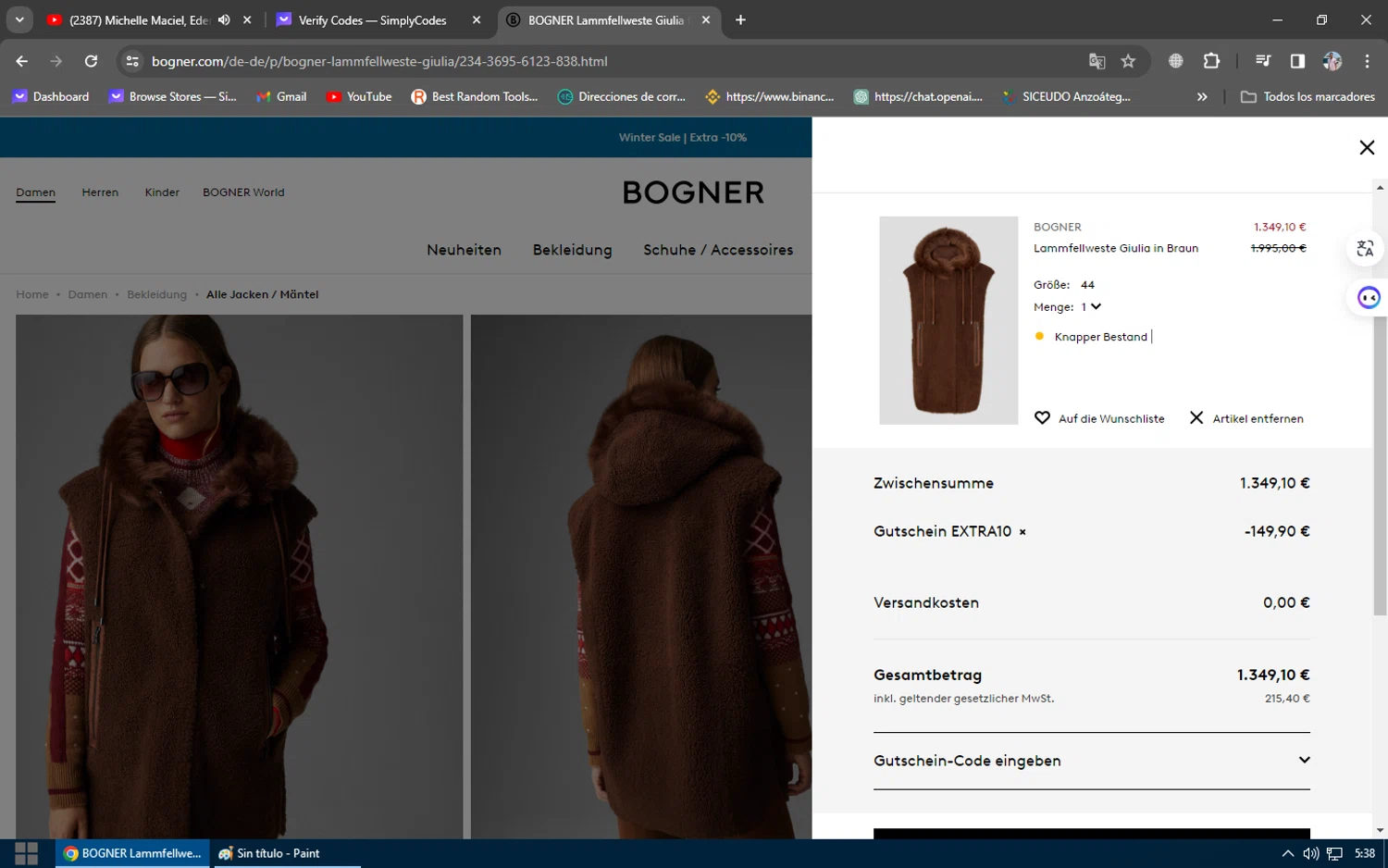Open Schuhe / Accessoires menu

point(718,250)
